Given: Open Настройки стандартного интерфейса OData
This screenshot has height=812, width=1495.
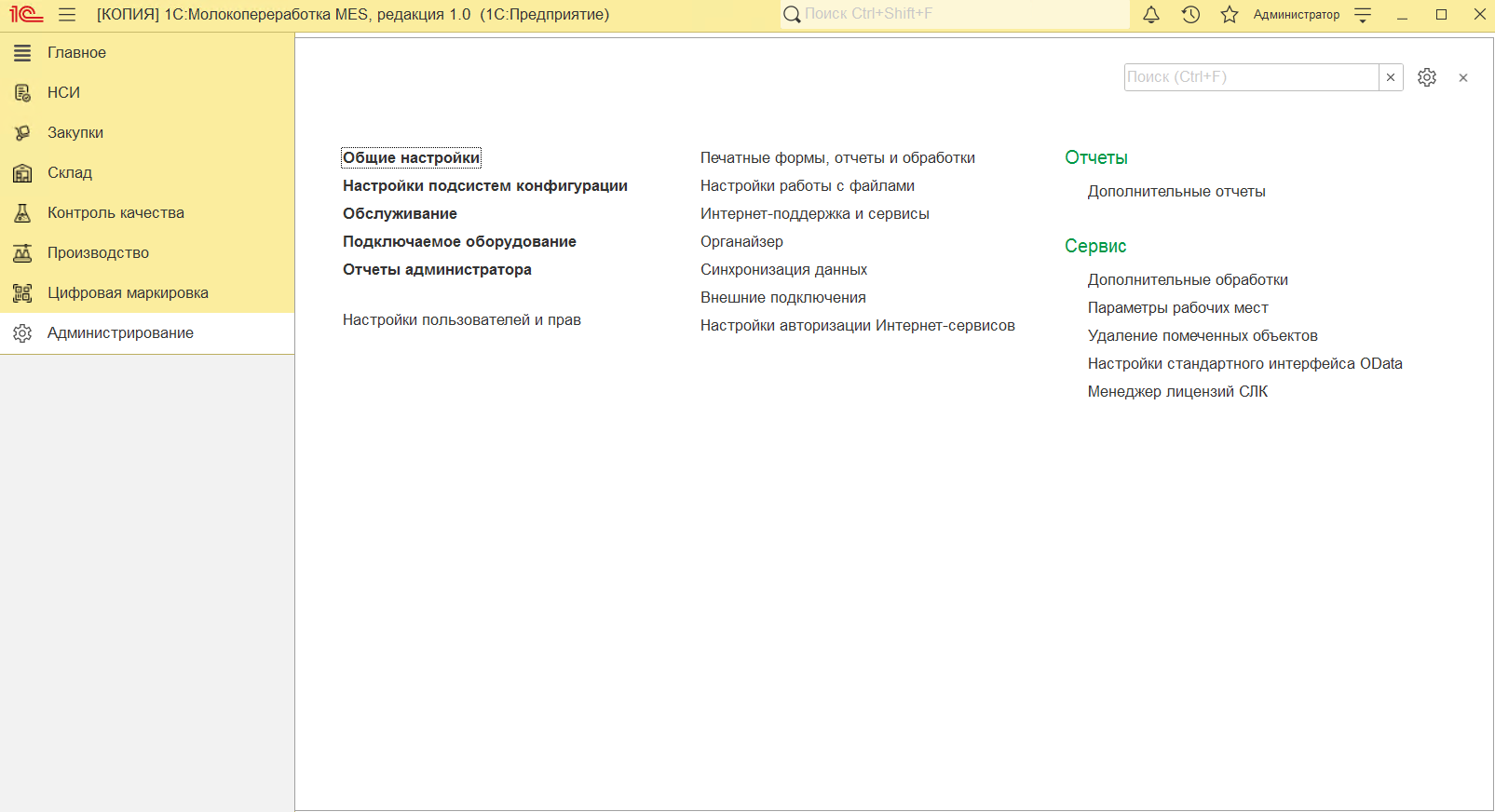Looking at the screenshot, I should 1245,364.
